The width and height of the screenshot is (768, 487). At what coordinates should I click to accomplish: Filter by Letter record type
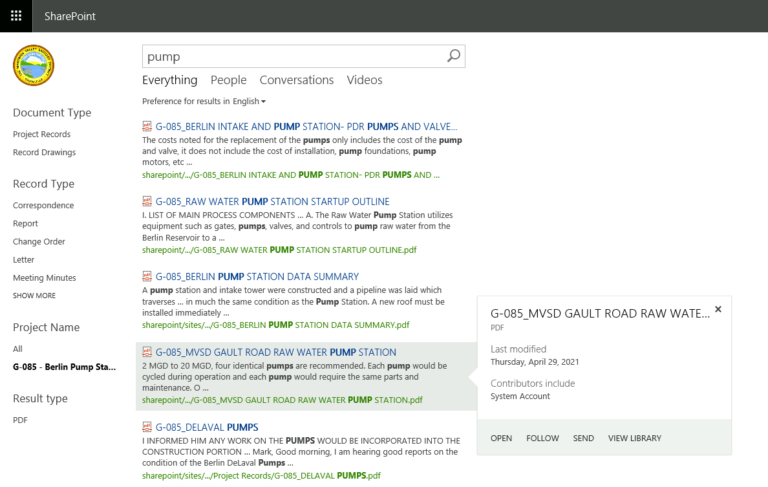click(24, 260)
